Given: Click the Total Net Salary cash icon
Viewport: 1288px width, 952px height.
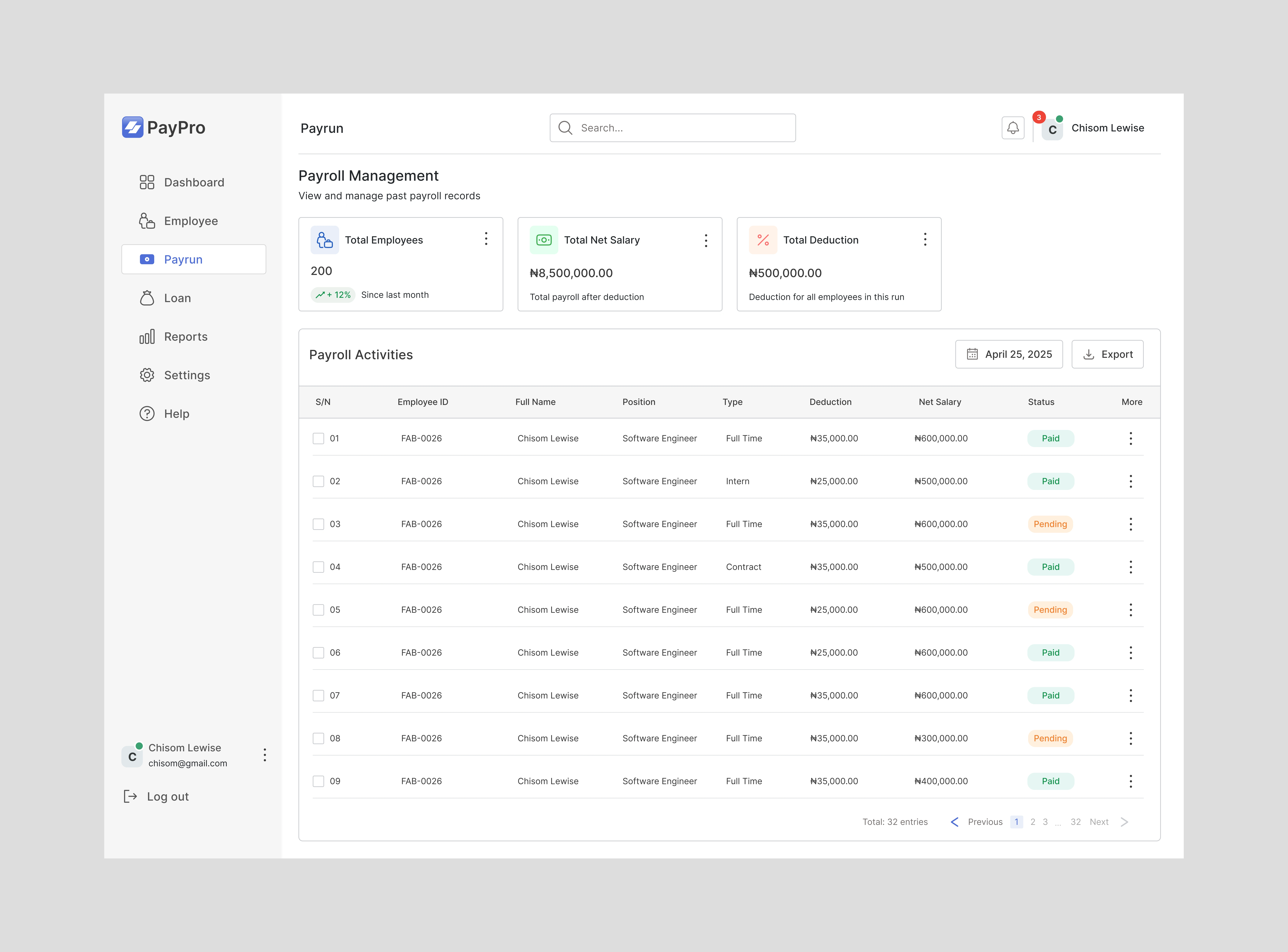Looking at the screenshot, I should (544, 240).
